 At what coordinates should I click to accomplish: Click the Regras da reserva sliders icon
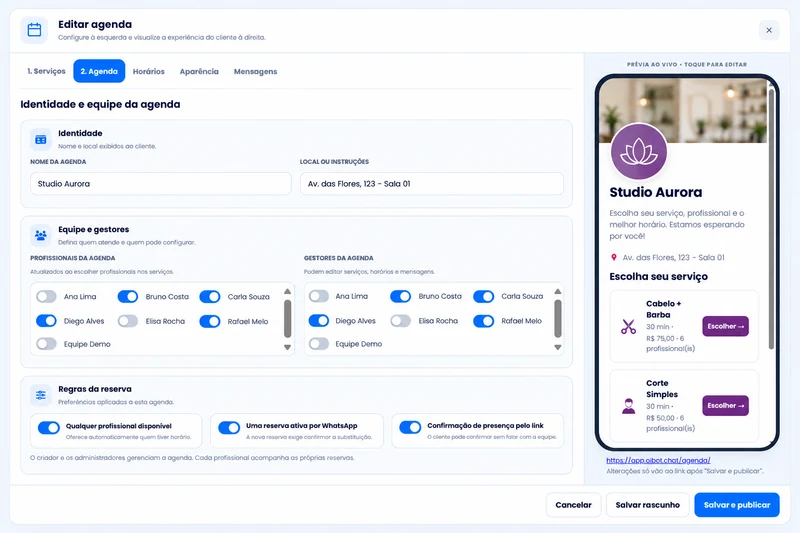[x=41, y=395]
